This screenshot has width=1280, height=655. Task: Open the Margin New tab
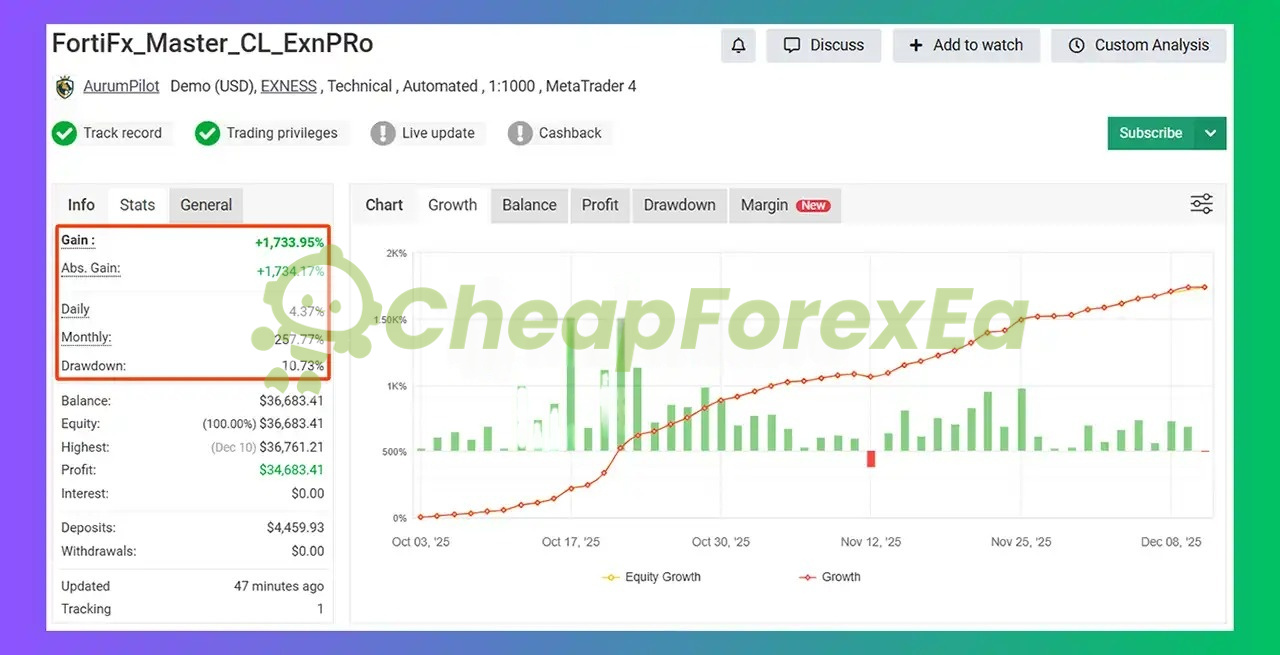[x=785, y=205]
